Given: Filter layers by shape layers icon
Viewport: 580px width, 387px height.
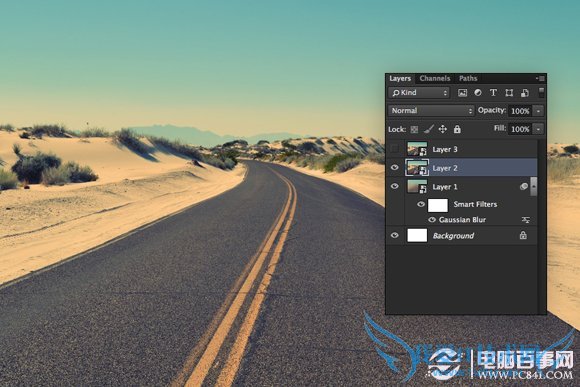Looking at the screenshot, I should [509, 93].
